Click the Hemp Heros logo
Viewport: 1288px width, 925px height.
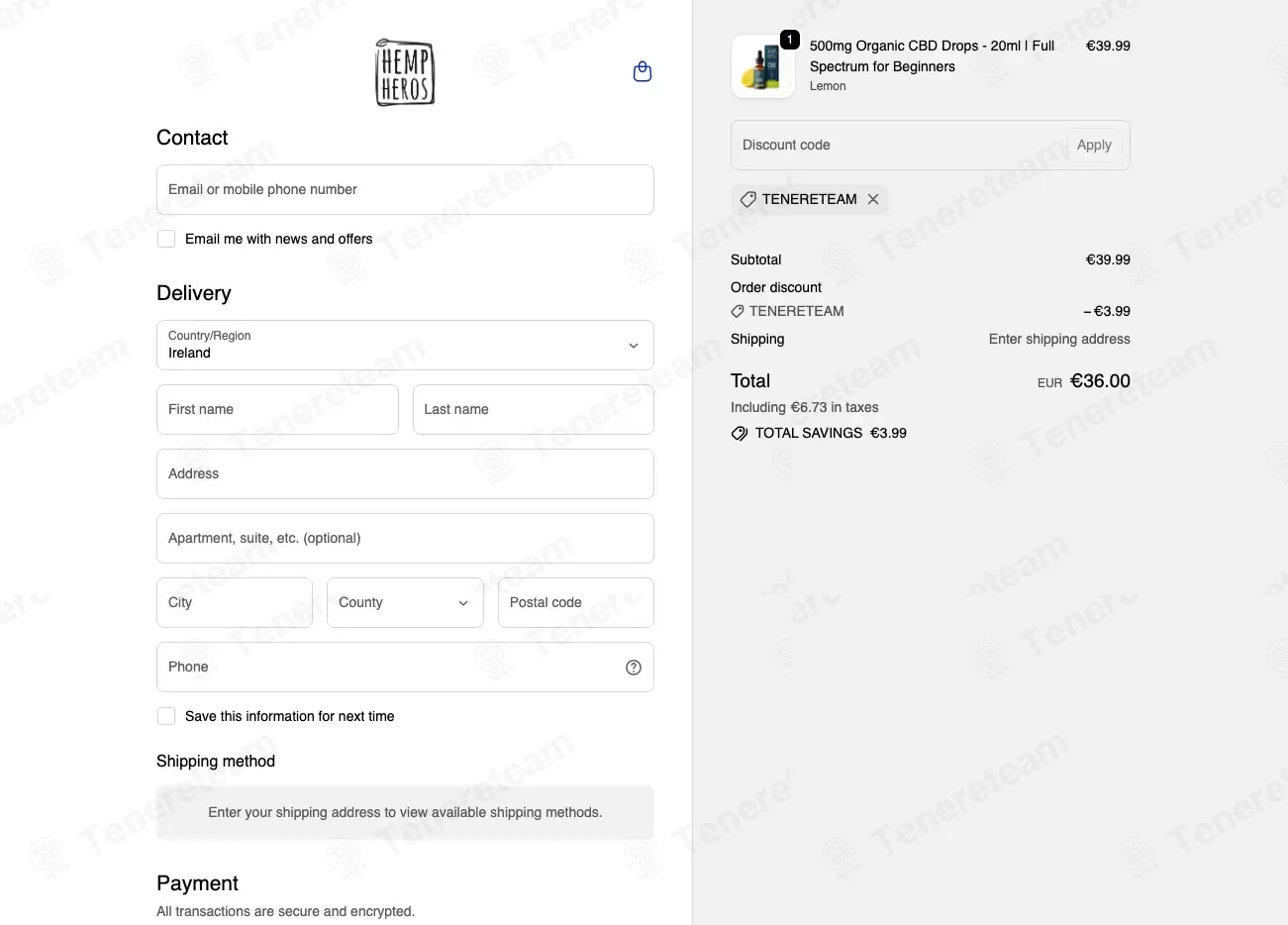click(x=405, y=72)
